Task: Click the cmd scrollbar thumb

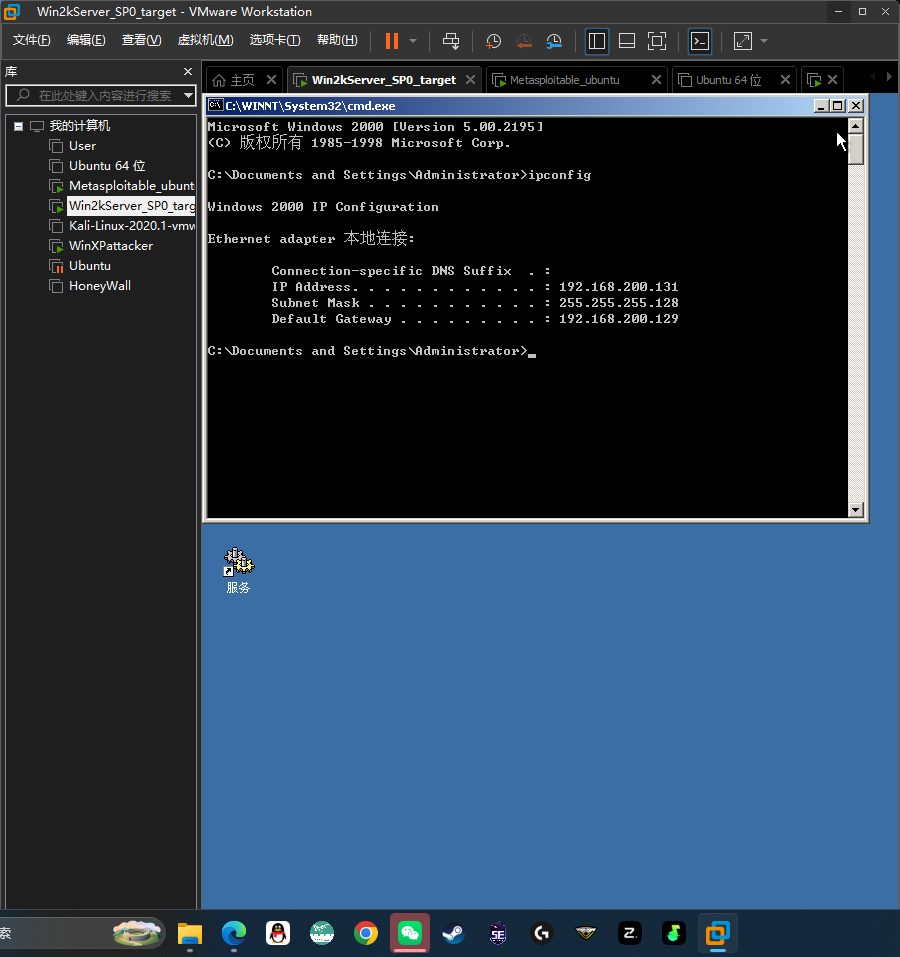Action: pyautogui.click(x=855, y=149)
